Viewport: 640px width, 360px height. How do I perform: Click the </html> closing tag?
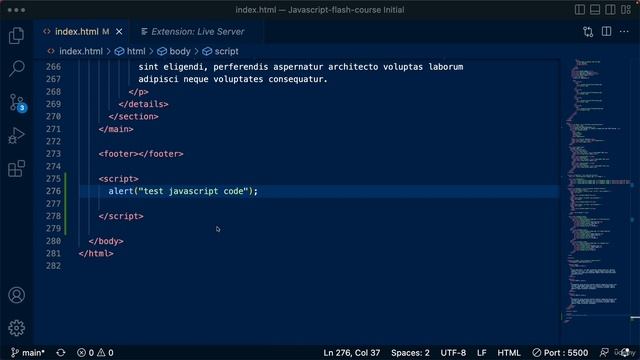(x=96, y=253)
